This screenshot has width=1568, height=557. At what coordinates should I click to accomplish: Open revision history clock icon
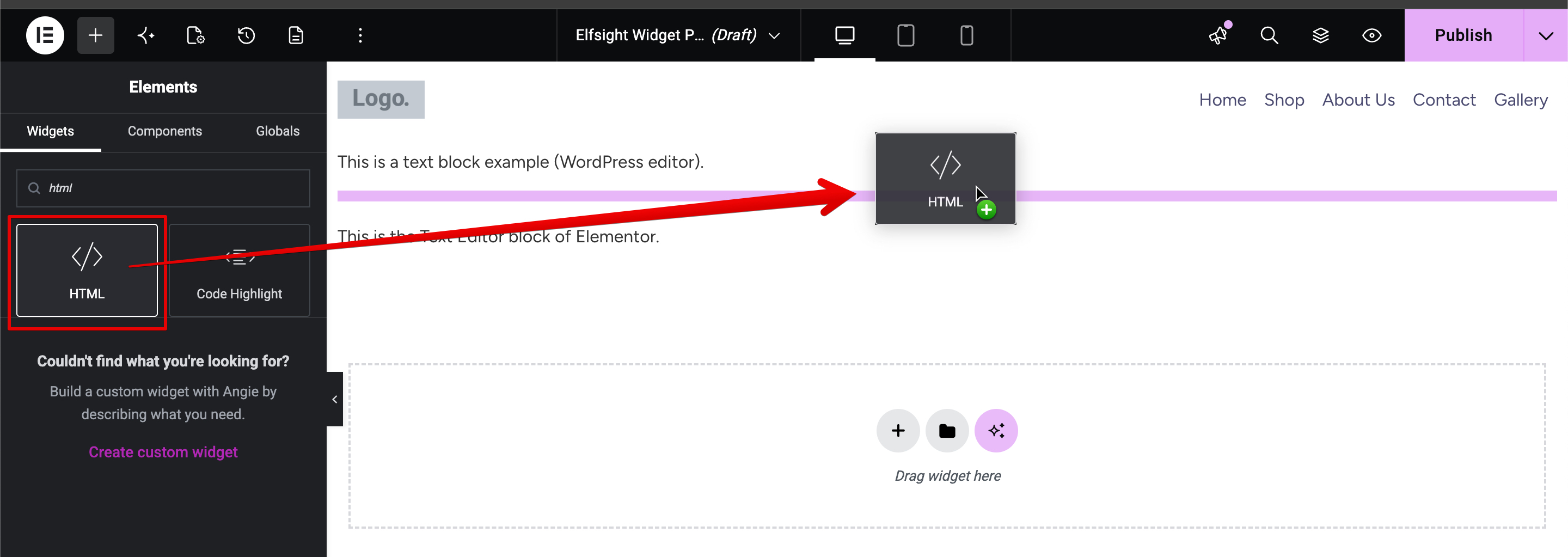[x=246, y=35]
